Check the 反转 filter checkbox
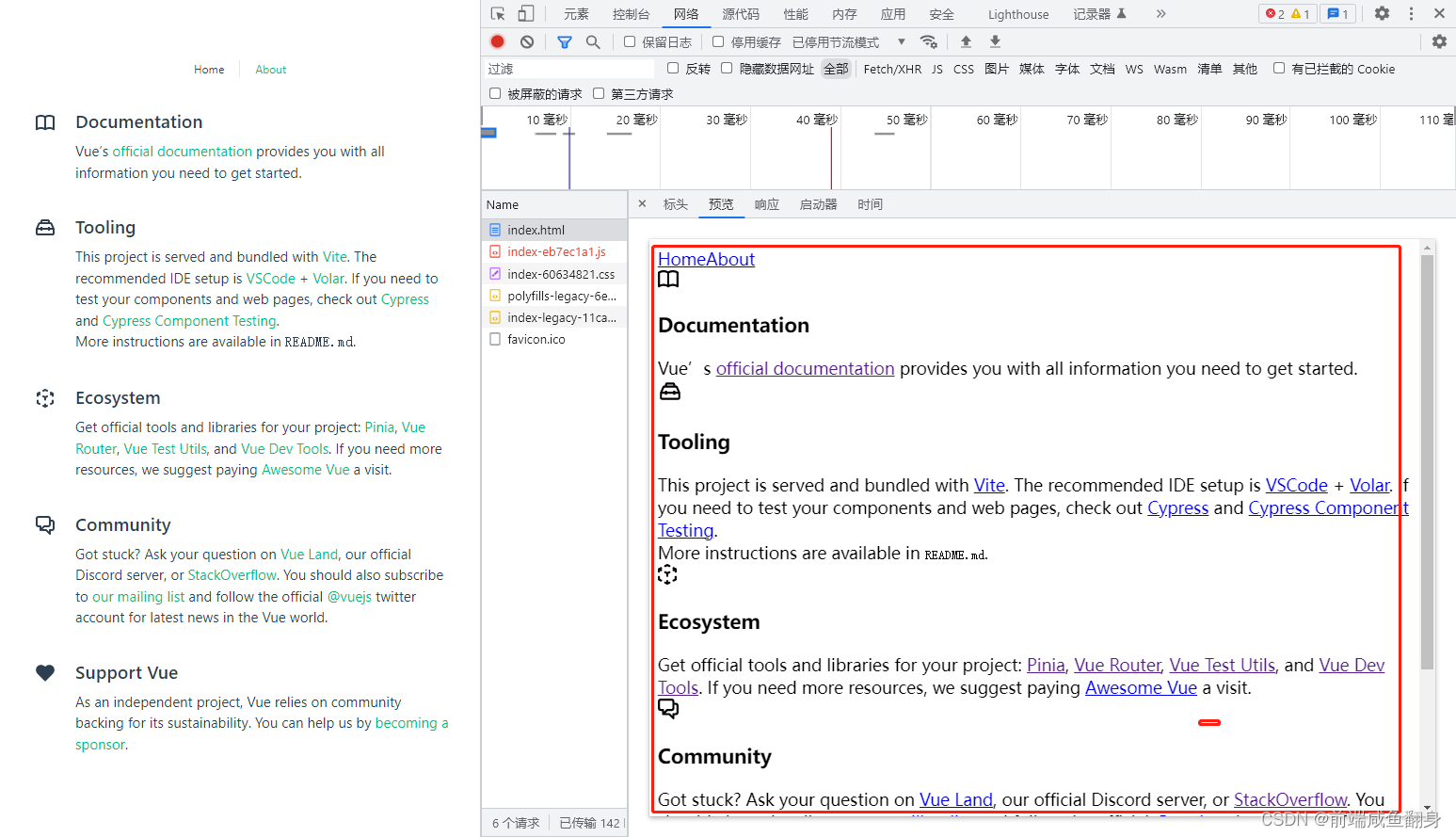The height and width of the screenshot is (837, 1456). 673,68
